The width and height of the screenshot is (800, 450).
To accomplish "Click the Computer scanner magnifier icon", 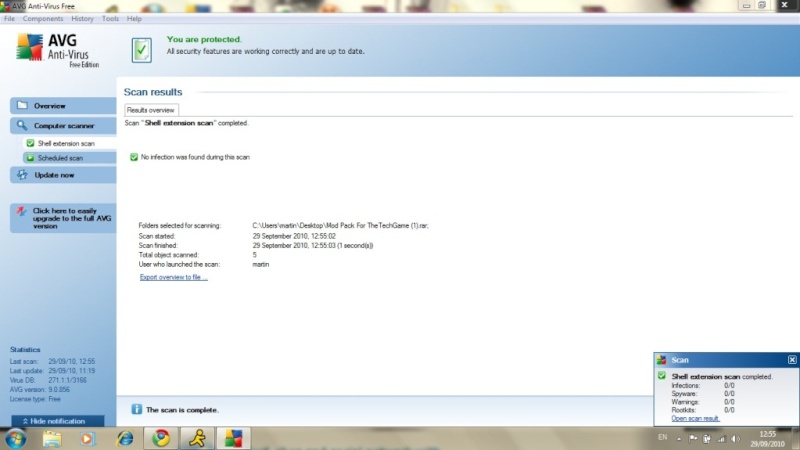I will pyautogui.click(x=22, y=125).
